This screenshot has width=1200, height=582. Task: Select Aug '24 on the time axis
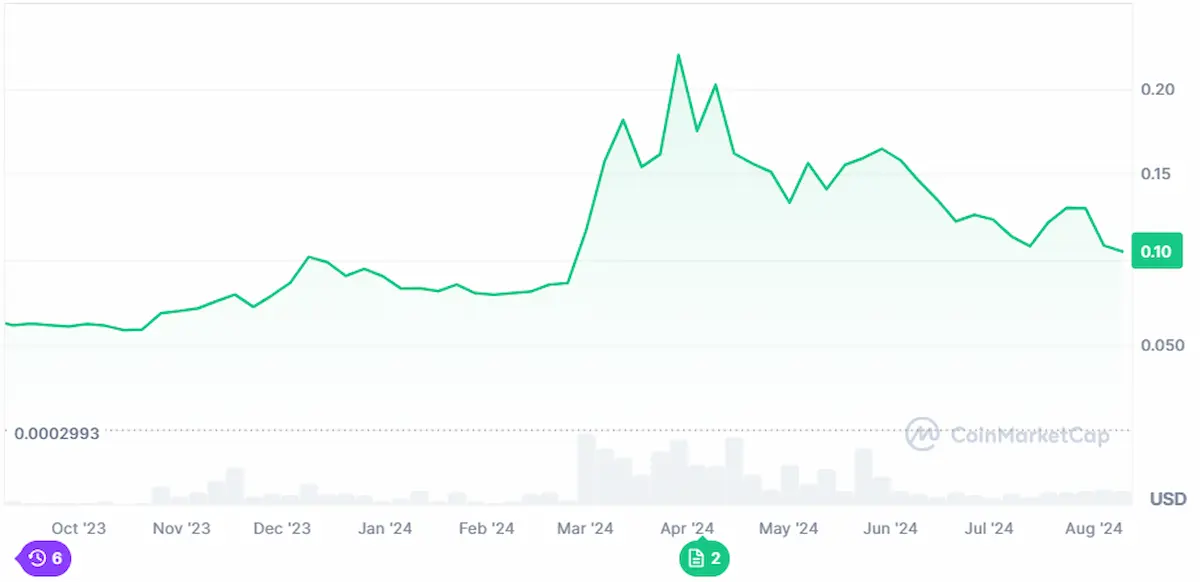click(1094, 528)
